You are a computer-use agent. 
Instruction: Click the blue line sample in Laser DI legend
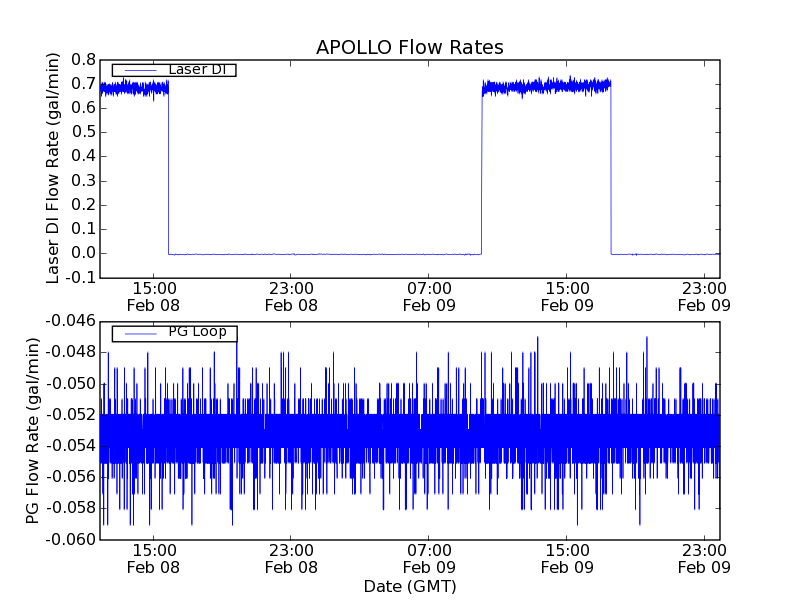click(139, 70)
